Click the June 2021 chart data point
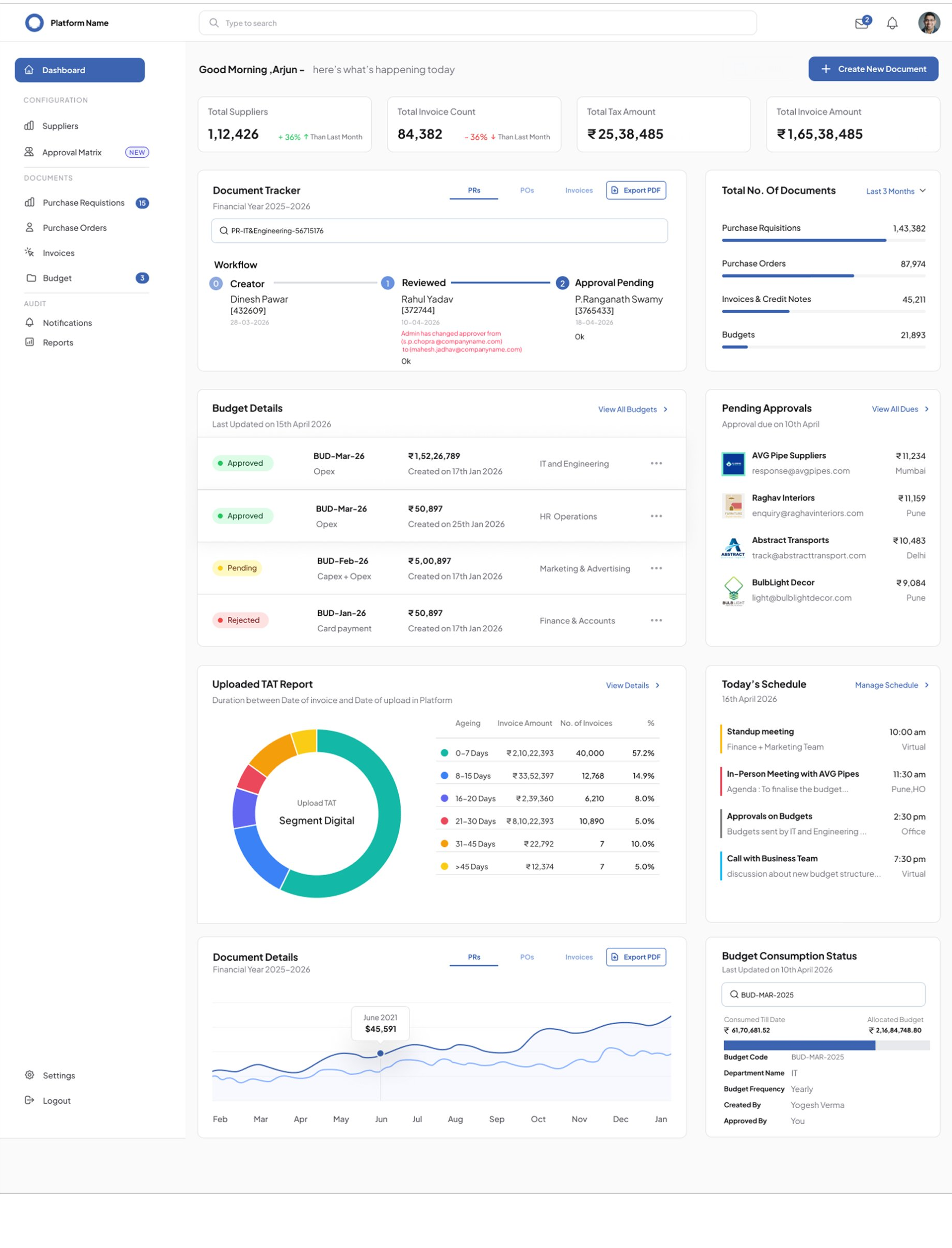Viewport: 952px width, 1248px height. tap(380, 1053)
